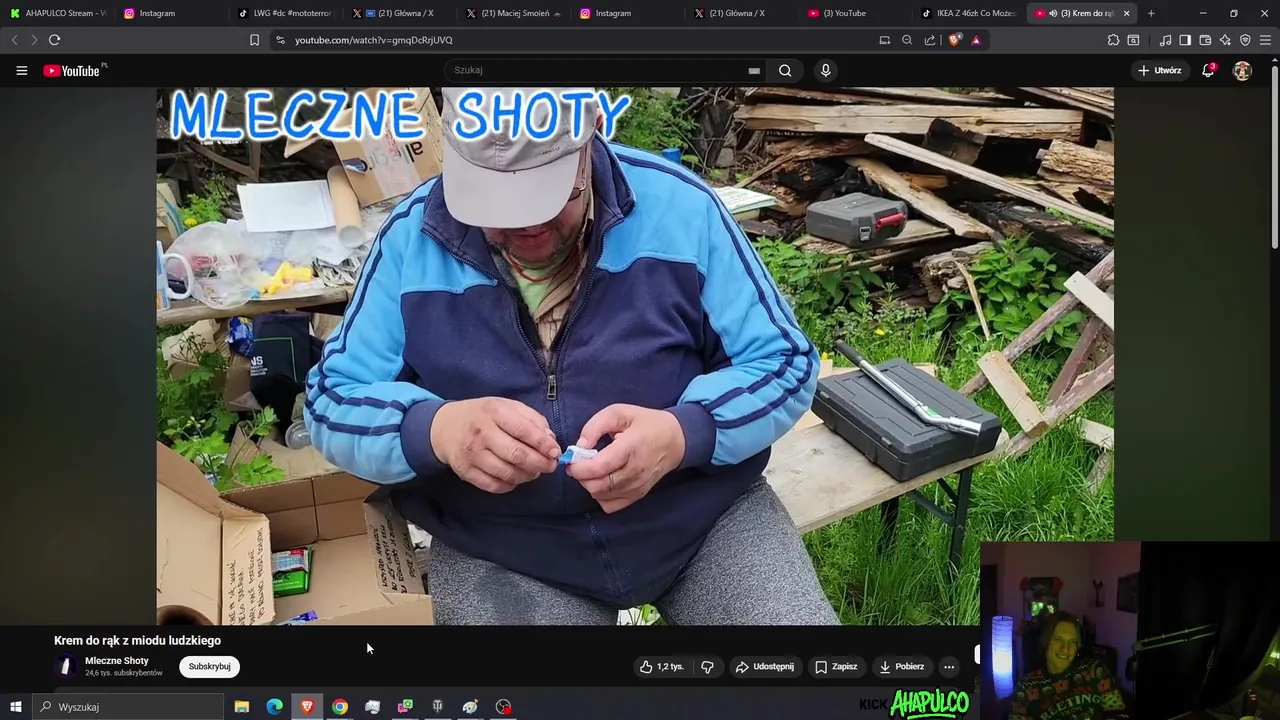Open the Mleczne Shoty channel name link

pyautogui.click(x=117, y=661)
